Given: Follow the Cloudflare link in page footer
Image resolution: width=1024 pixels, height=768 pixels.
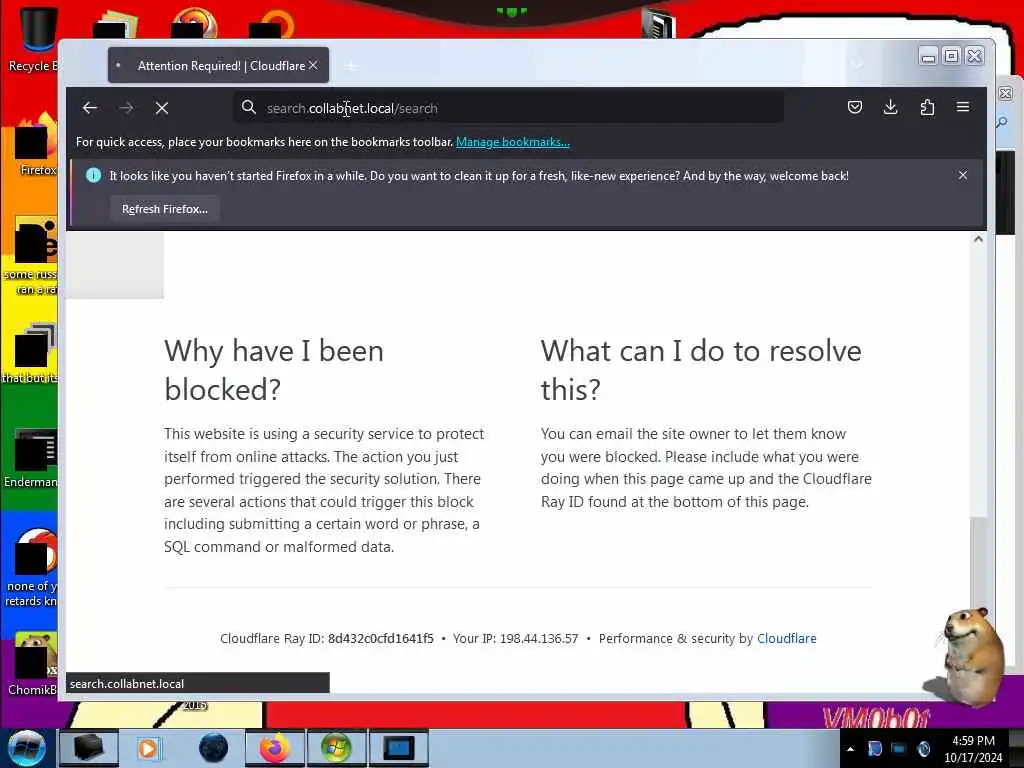Looking at the screenshot, I should (x=786, y=639).
